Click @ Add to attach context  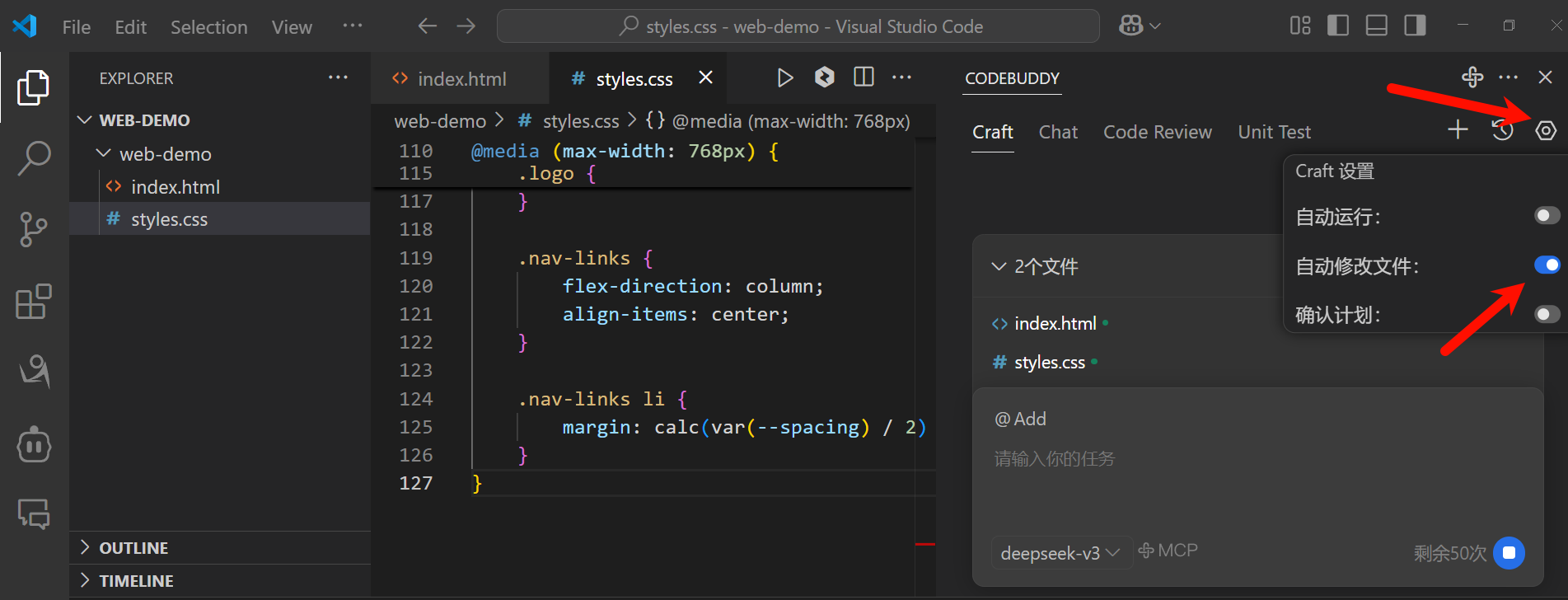(1020, 420)
